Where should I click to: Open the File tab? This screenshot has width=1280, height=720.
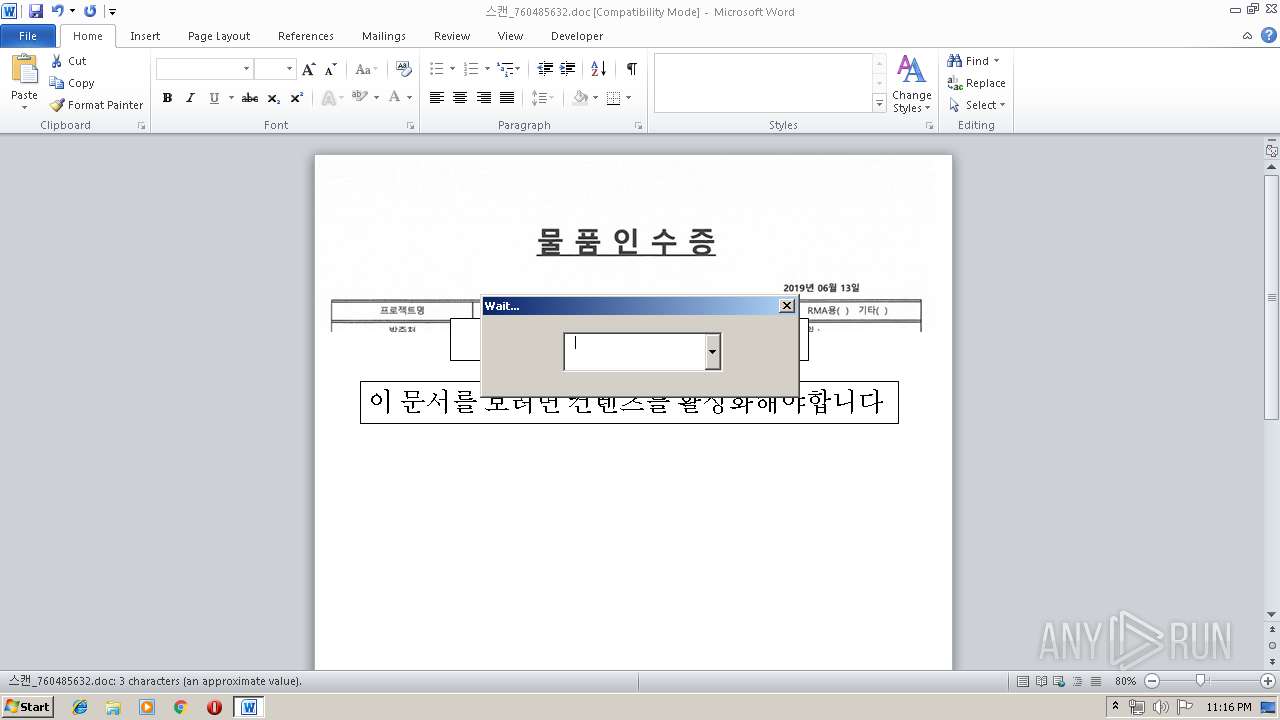coord(28,36)
